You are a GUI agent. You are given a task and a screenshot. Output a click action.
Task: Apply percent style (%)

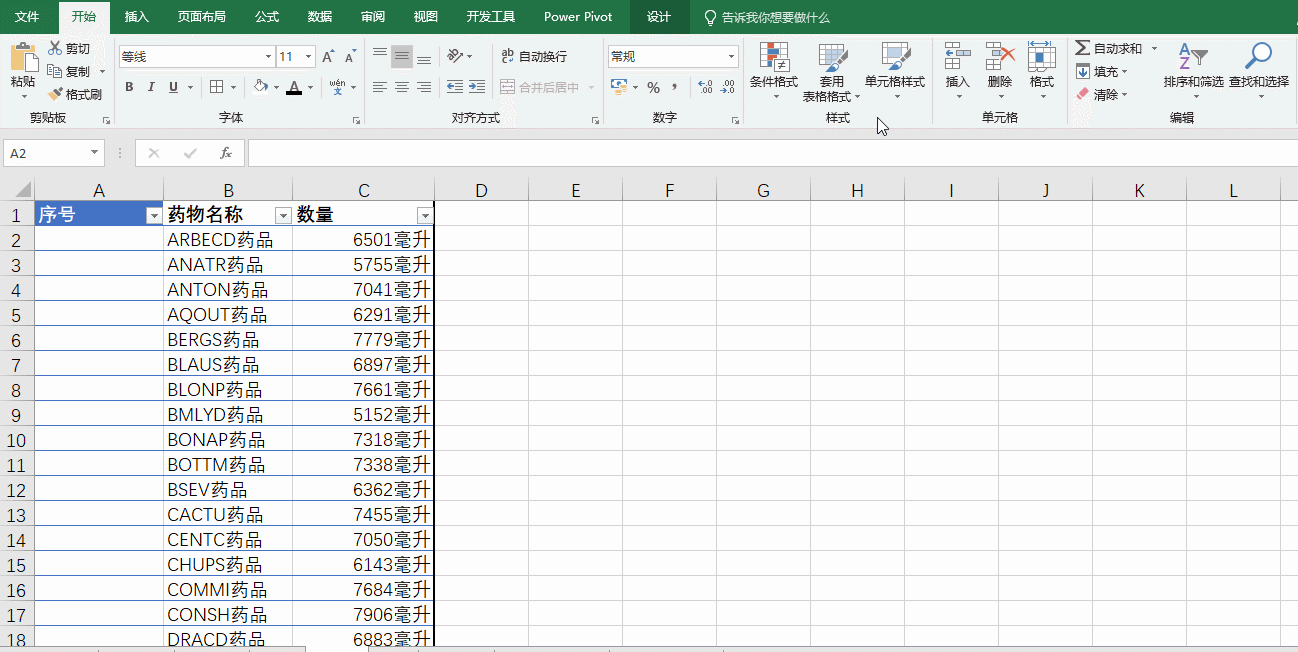point(653,87)
